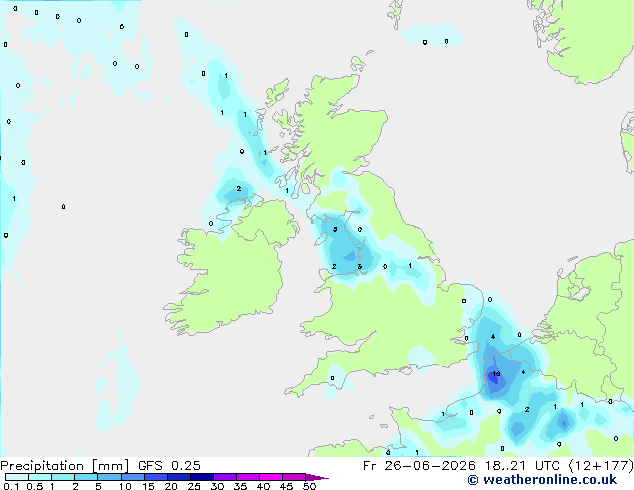Click the 0.5–1 mm legend swatch
This screenshot has width=634, height=490.
point(40,477)
